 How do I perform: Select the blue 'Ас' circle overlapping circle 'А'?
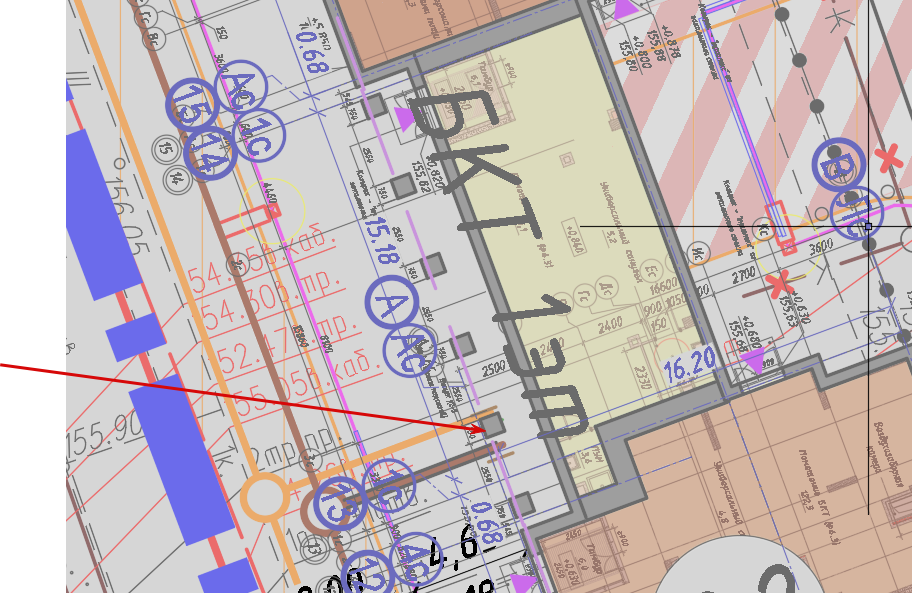coord(411,351)
